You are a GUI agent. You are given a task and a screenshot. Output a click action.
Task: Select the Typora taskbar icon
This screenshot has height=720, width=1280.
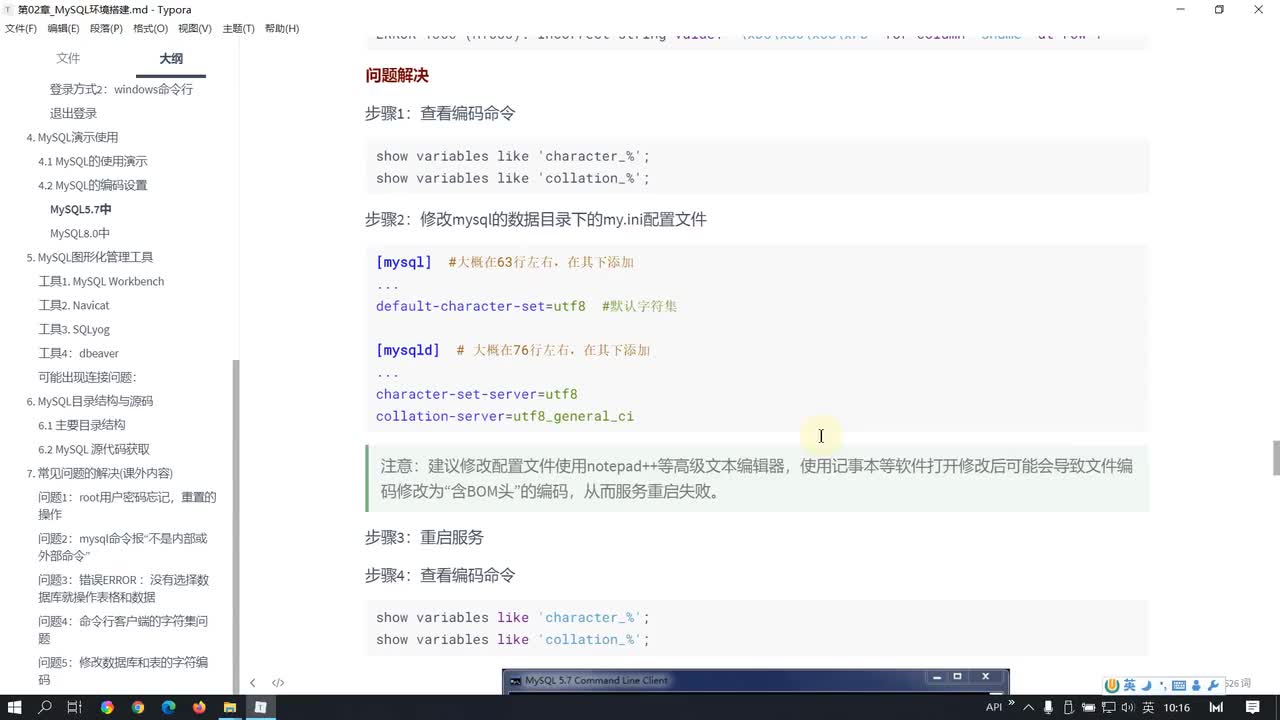pyautogui.click(x=260, y=707)
